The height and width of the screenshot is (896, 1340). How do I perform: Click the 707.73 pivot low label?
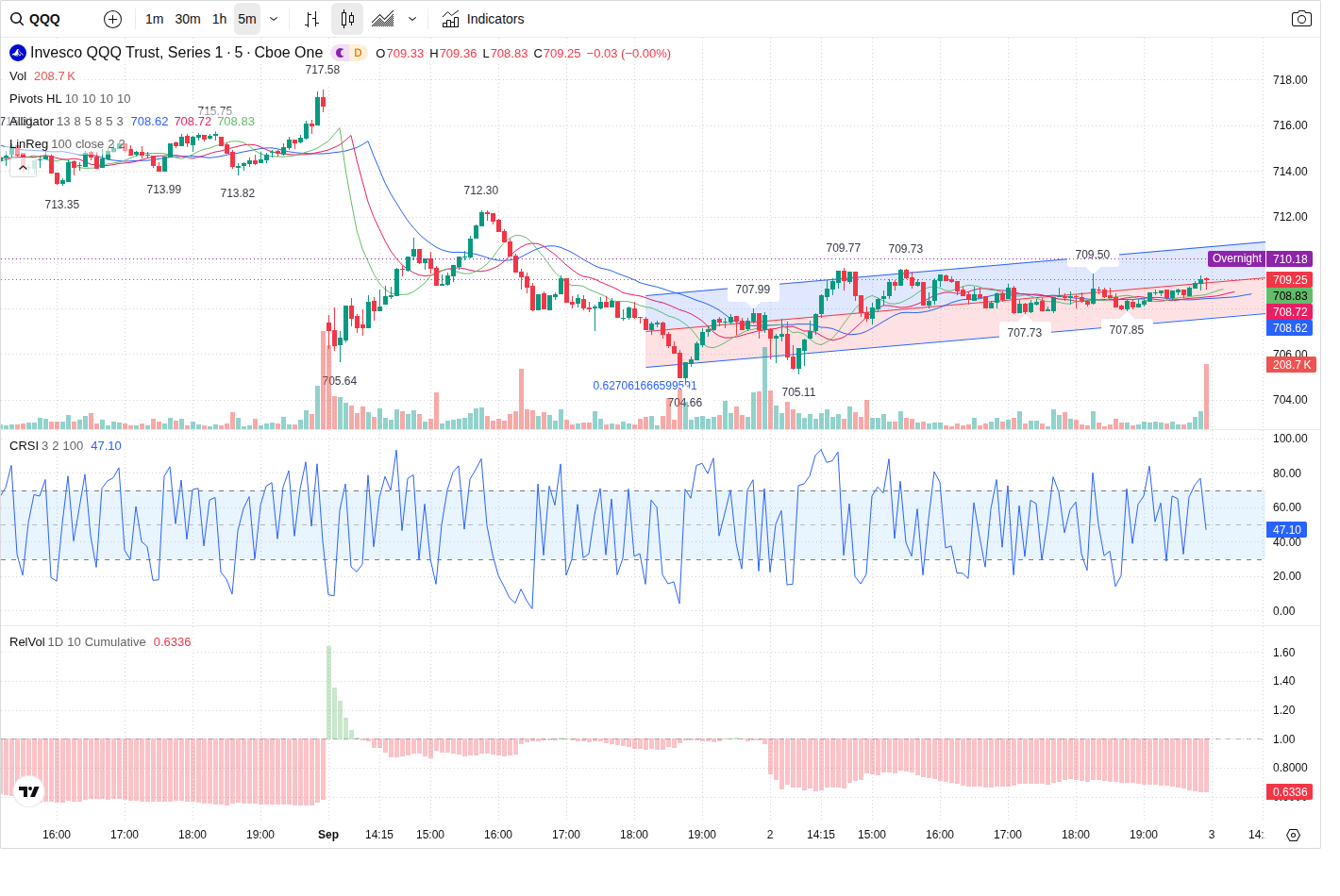pyautogui.click(x=1025, y=333)
